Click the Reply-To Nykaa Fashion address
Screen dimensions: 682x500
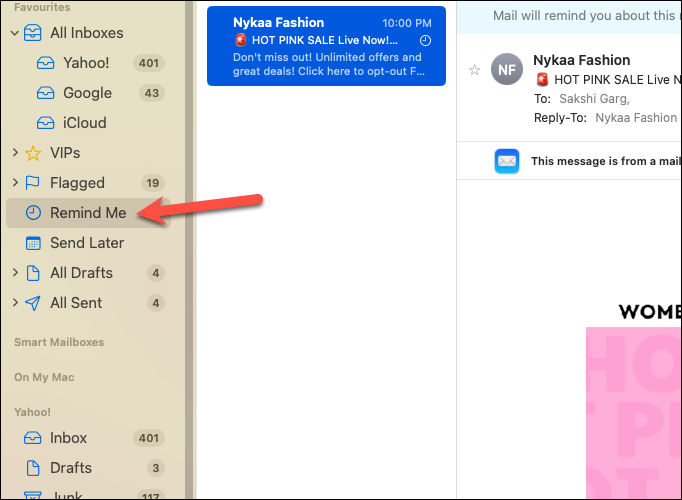tap(636, 118)
